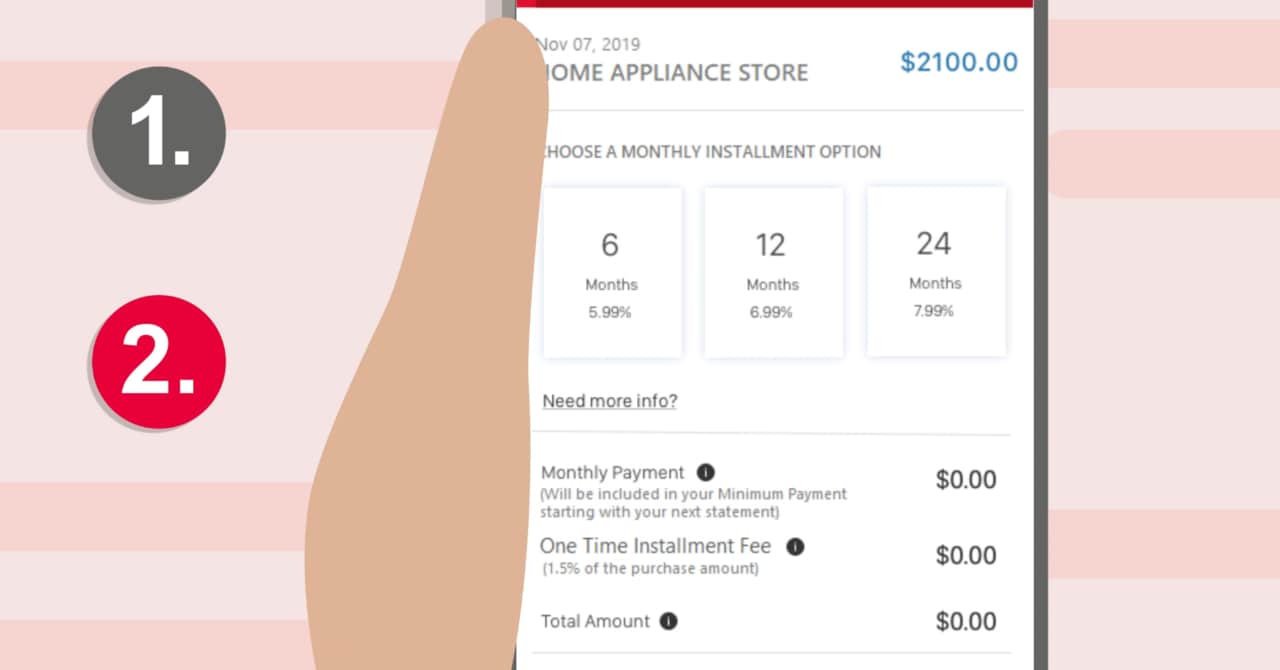The image size is (1280, 670).
Task: Click the One Time Installment Fee label
Action: point(656,546)
